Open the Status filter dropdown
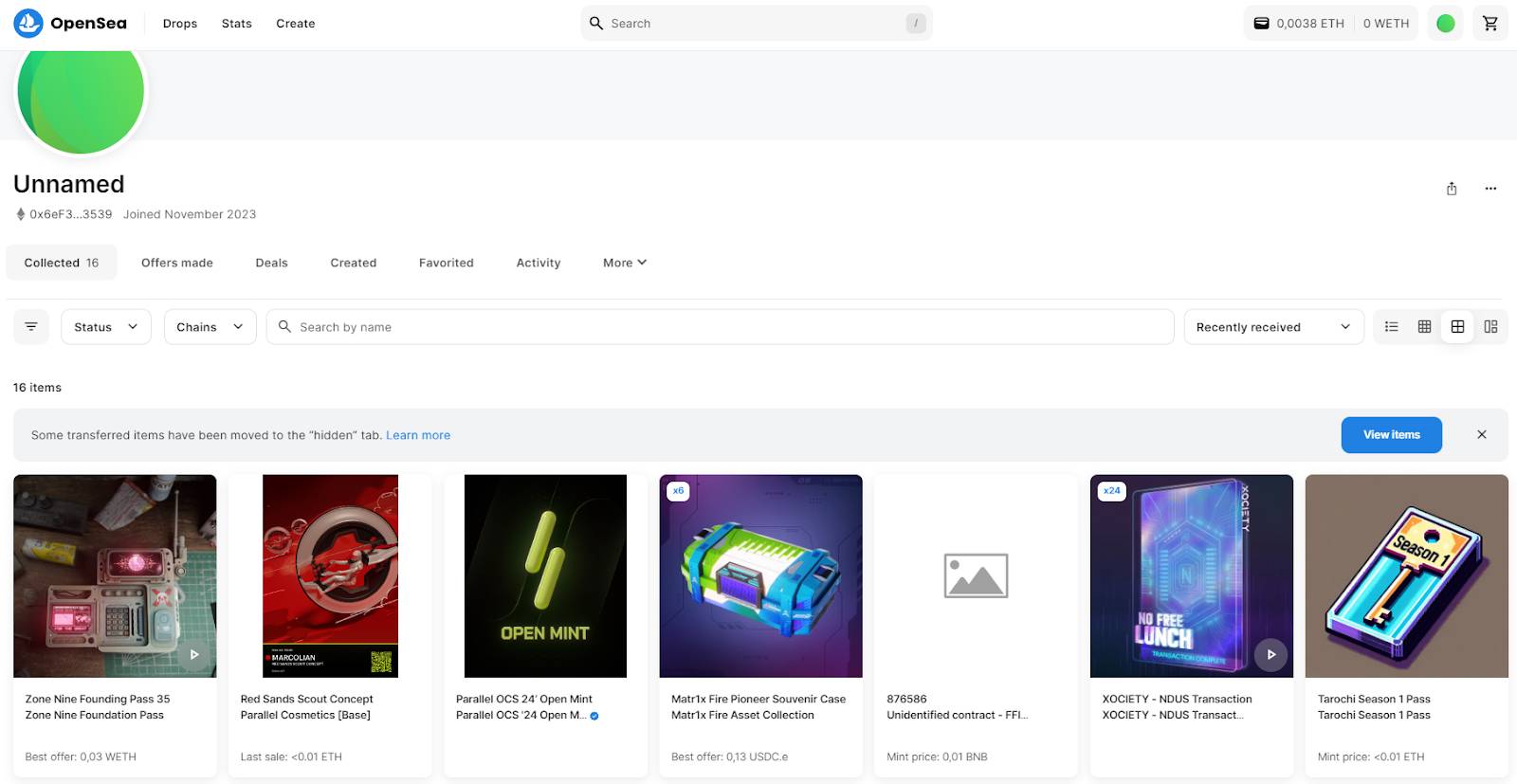This screenshot has height=784, width=1517. (x=106, y=326)
